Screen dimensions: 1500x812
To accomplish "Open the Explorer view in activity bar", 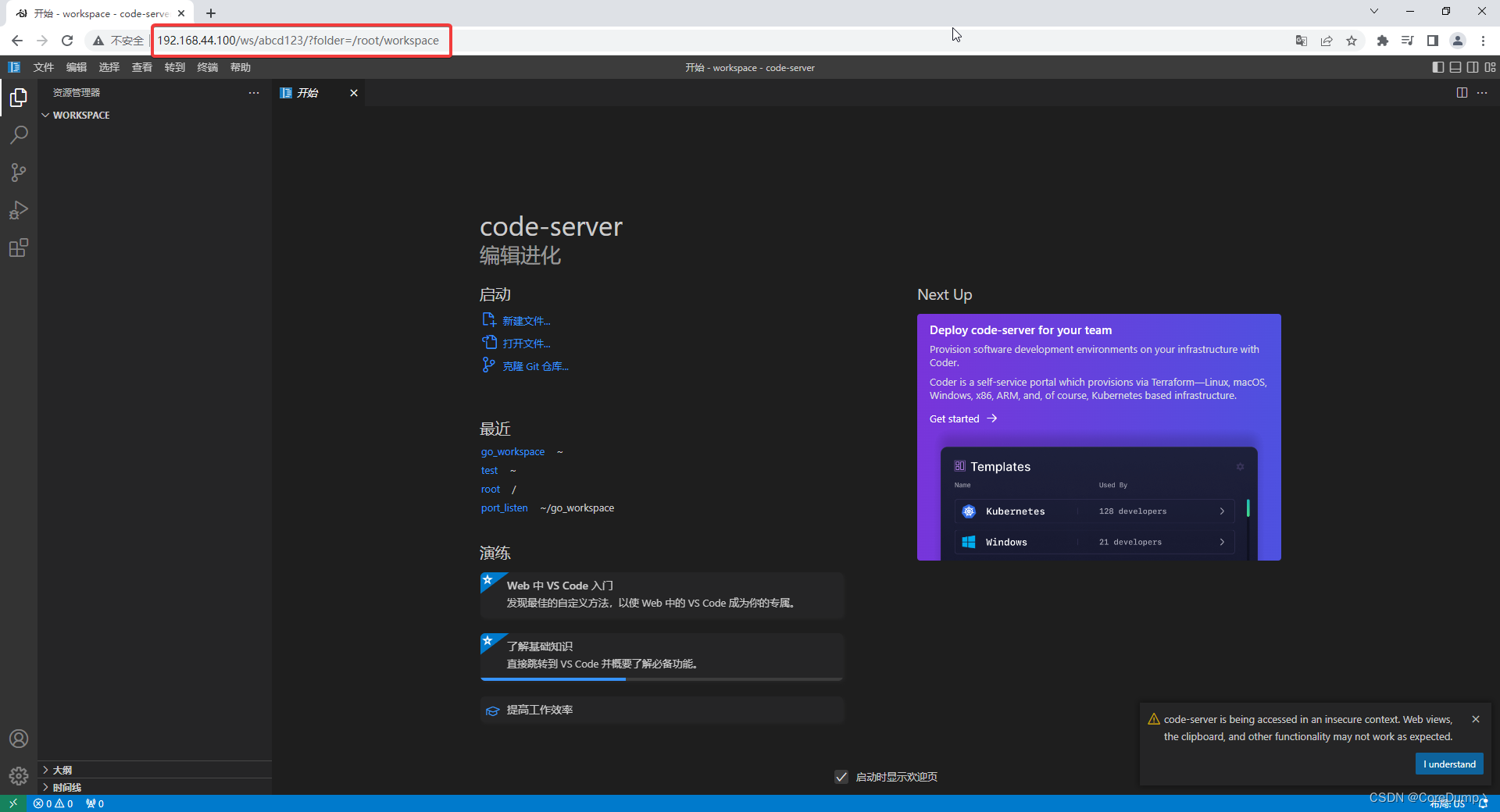I will point(19,98).
